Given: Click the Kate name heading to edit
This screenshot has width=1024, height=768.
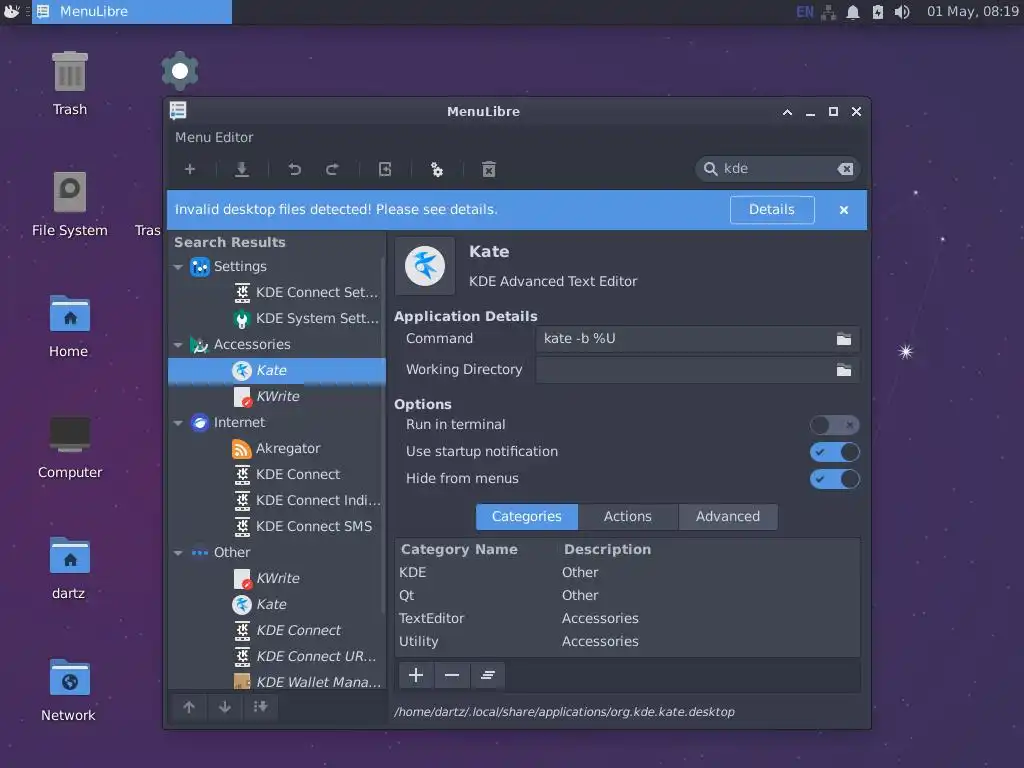Looking at the screenshot, I should [489, 252].
